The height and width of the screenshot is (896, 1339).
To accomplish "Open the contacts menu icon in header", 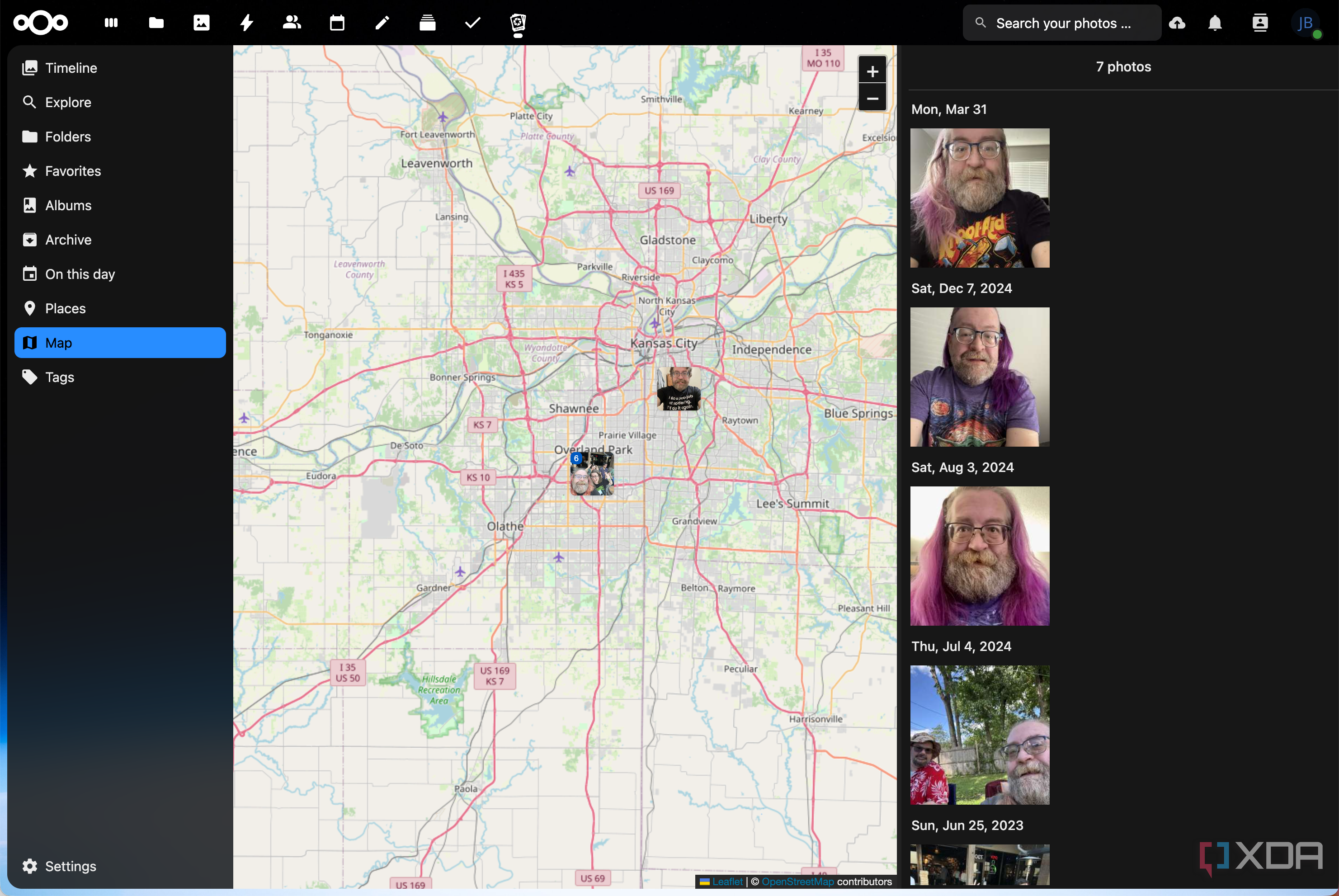I will pyautogui.click(x=1260, y=23).
